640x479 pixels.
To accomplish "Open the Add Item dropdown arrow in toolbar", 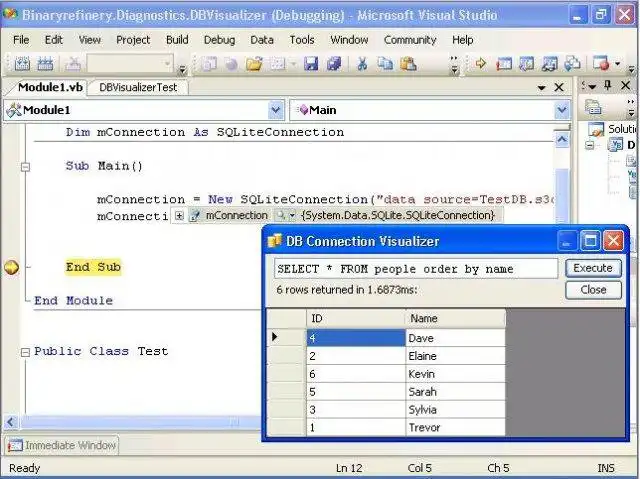I will [293, 64].
